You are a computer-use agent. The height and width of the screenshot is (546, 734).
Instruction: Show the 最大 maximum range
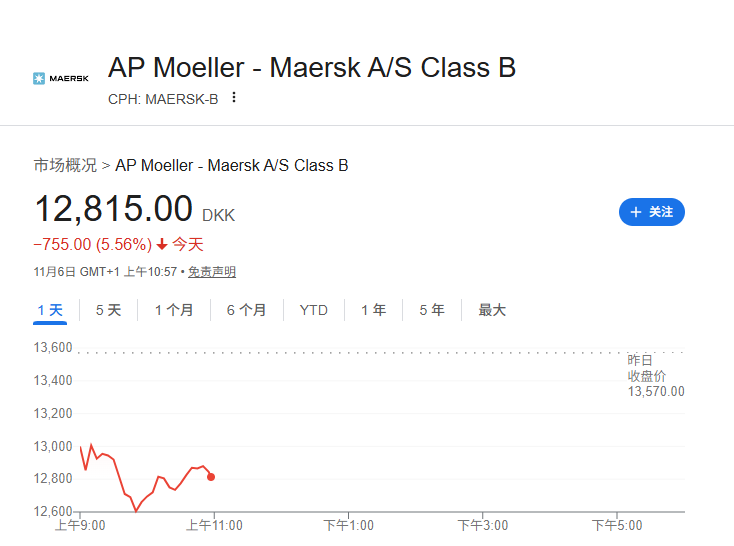[x=492, y=310]
